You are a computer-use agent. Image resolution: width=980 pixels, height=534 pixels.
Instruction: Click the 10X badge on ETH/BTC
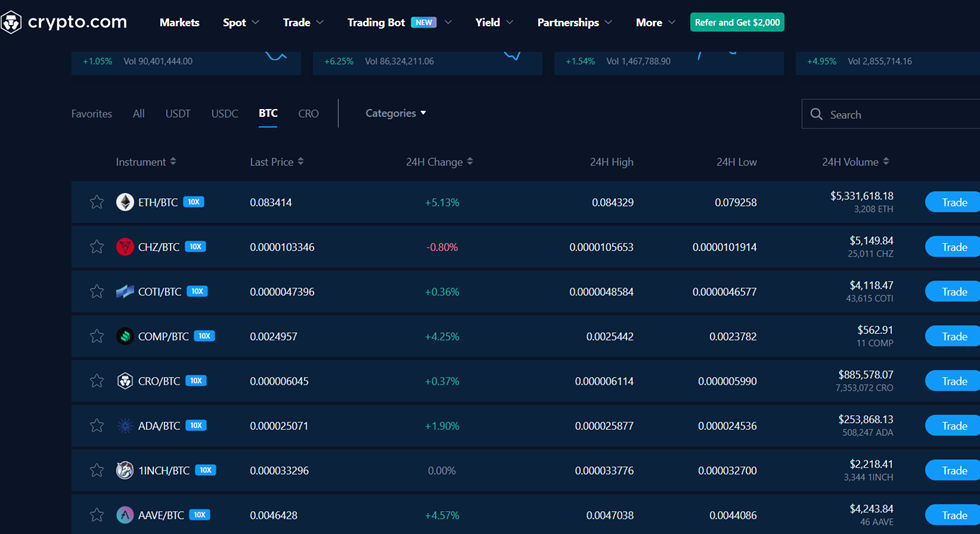coord(194,202)
